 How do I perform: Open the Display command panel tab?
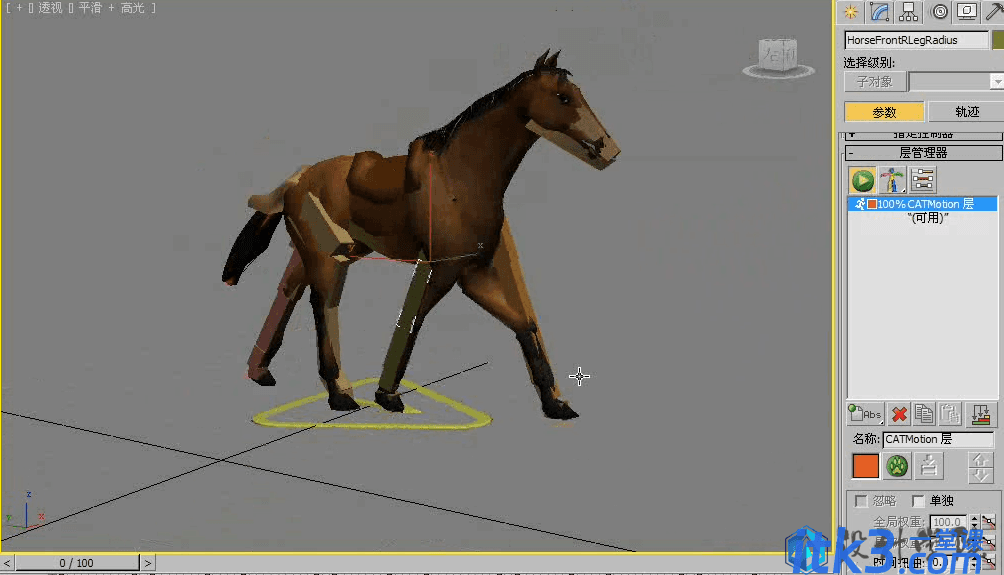pos(967,12)
